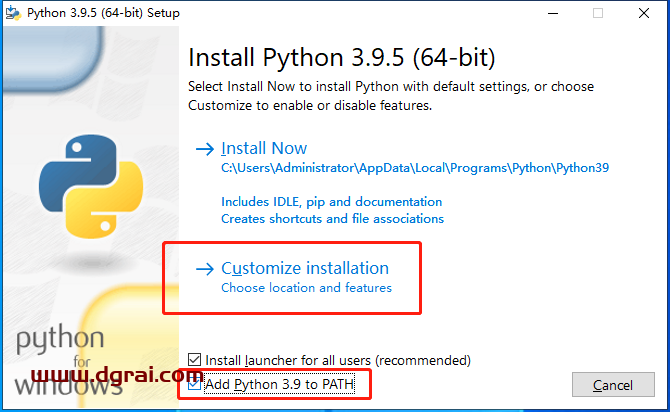This screenshot has height=412, width=670.
Task: Minimize the Python Setup window
Action: [552, 13]
